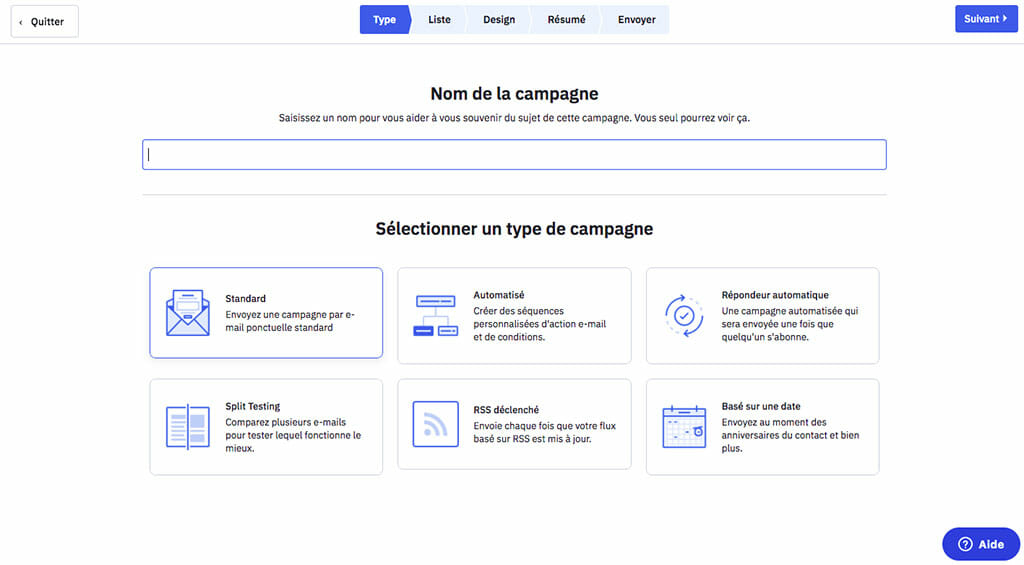Image resolution: width=1024 pixels, height=565 pixels.
Task: Click the Quitter button
Action: tap(44, 22)
